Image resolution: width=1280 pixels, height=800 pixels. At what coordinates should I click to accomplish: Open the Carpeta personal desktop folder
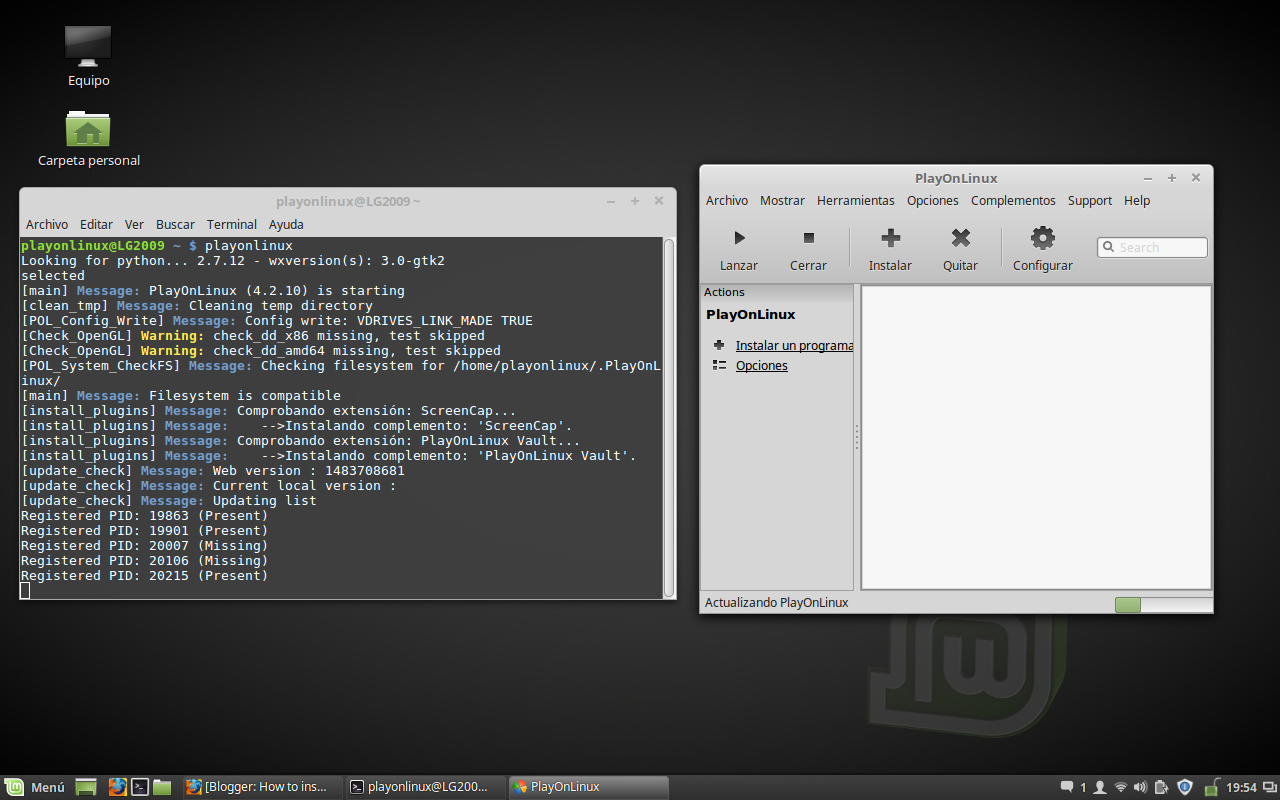tap(88, 128)
